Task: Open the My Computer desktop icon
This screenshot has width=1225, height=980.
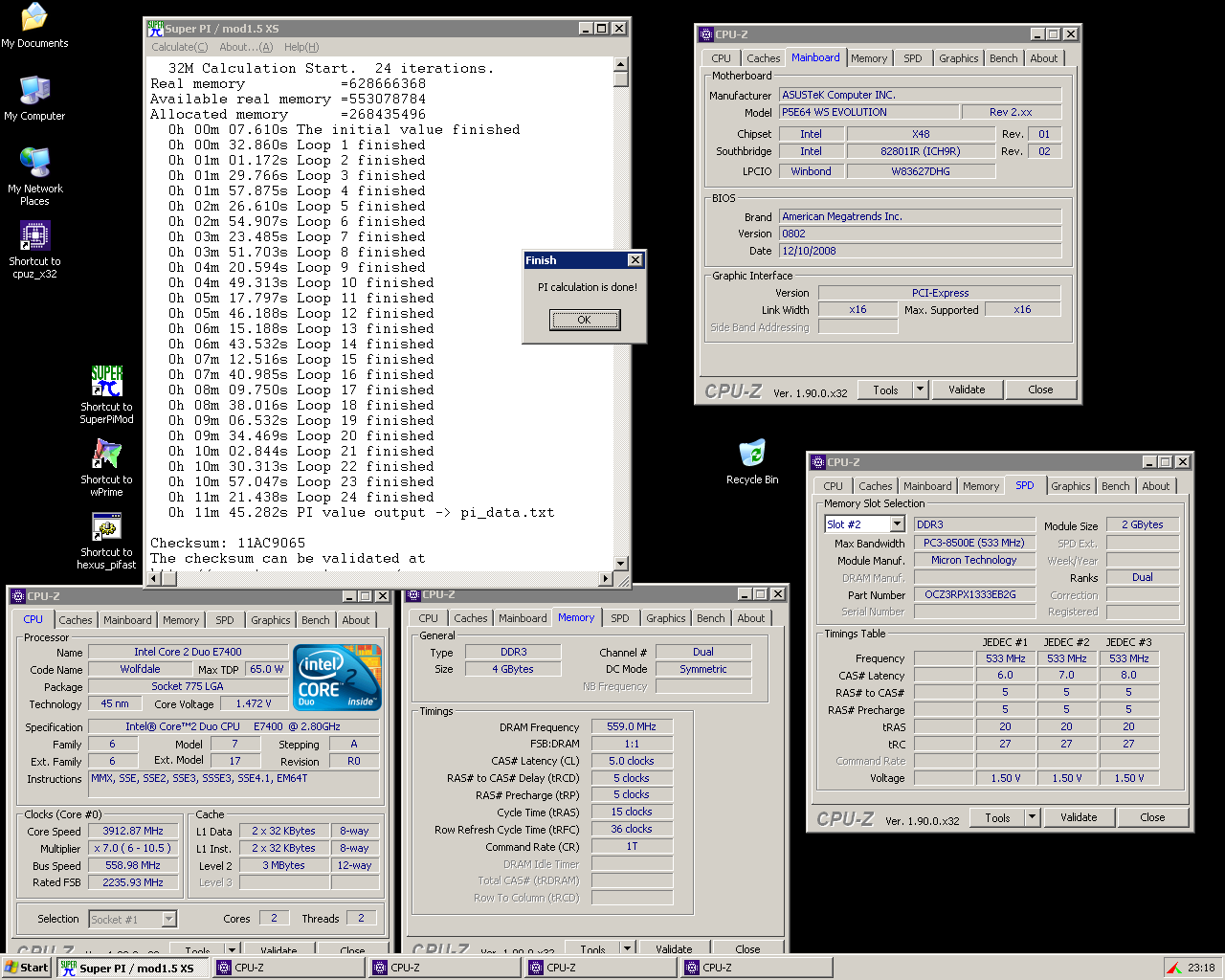Action: pyautogui.click(x=34, y=98)
